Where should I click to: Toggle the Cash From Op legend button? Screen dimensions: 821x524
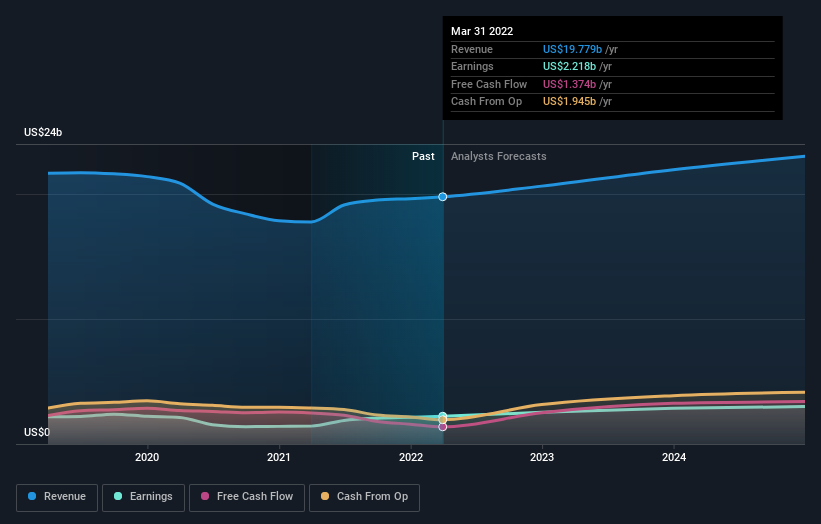pyautogui.click(x=364, y=497)
